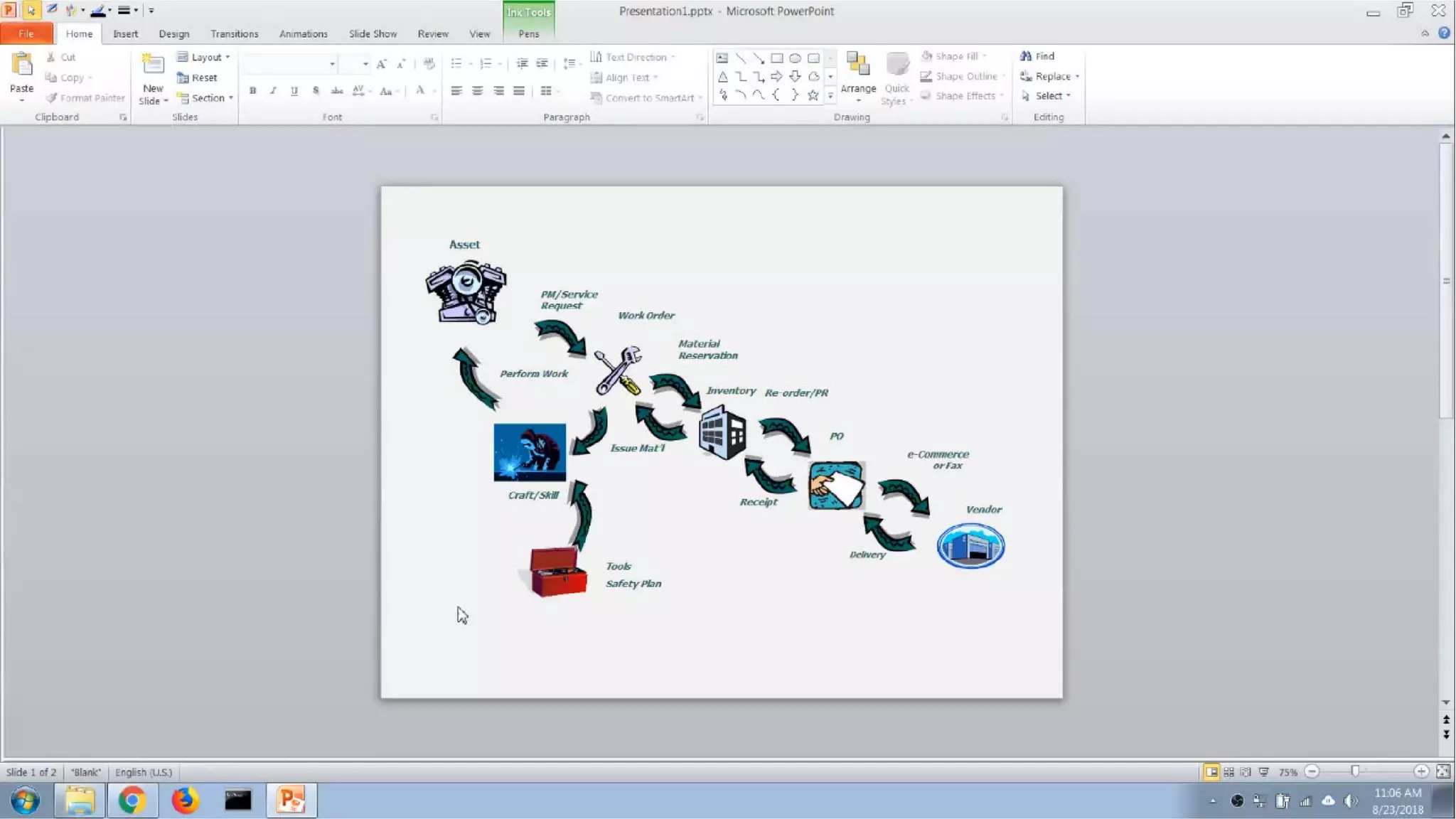This screenshot has height=819, width=1456.
Task: Click the 5-point star shape
Action: pos(813,95)
